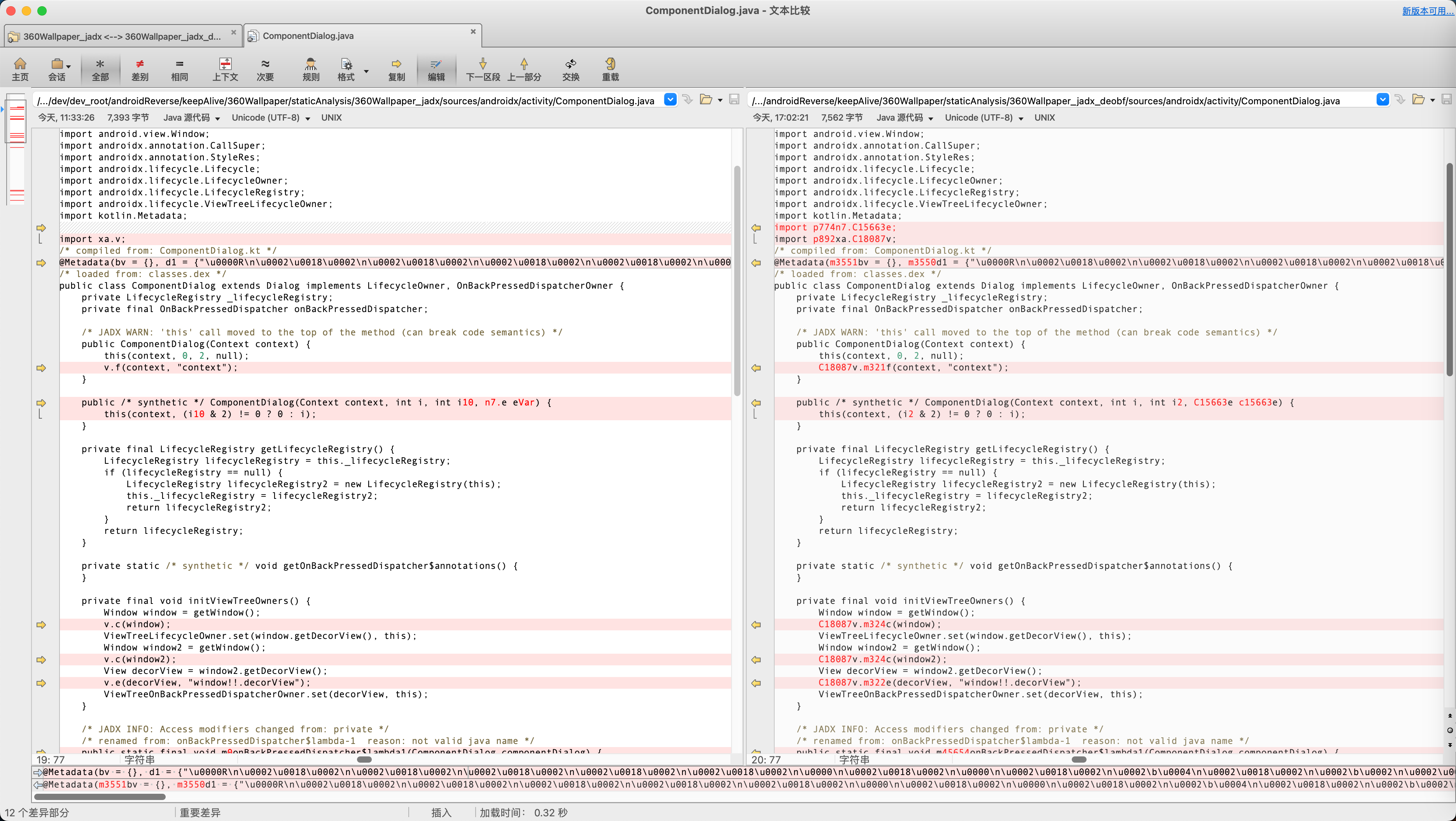Open left pane Unicode (UTF-8) encoding dropdown
This screenshot has width=1456, height=821.
pyautogui.click(x=271, y=118)
